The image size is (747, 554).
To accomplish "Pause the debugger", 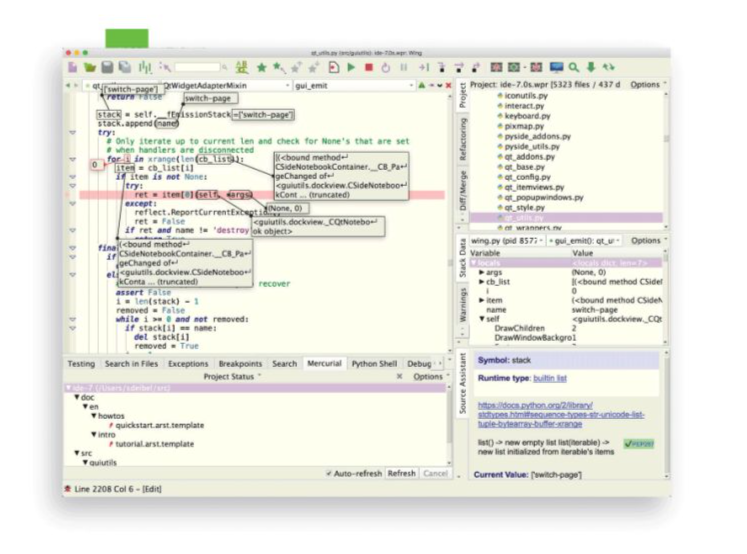I will tap(404, 68).
